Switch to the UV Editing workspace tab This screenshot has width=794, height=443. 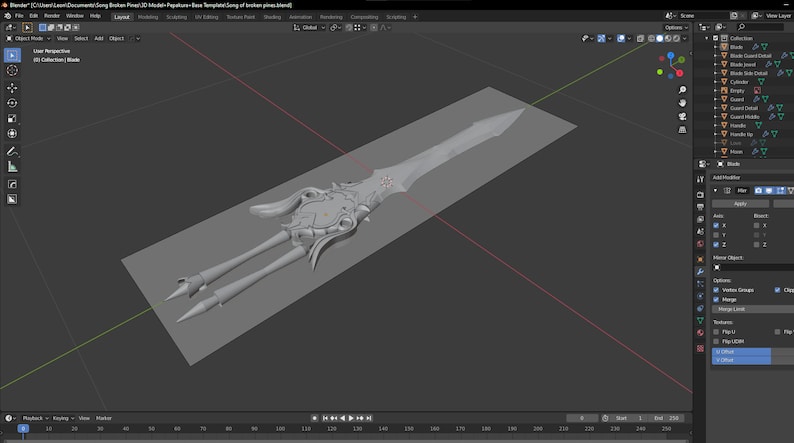(206, 17)
